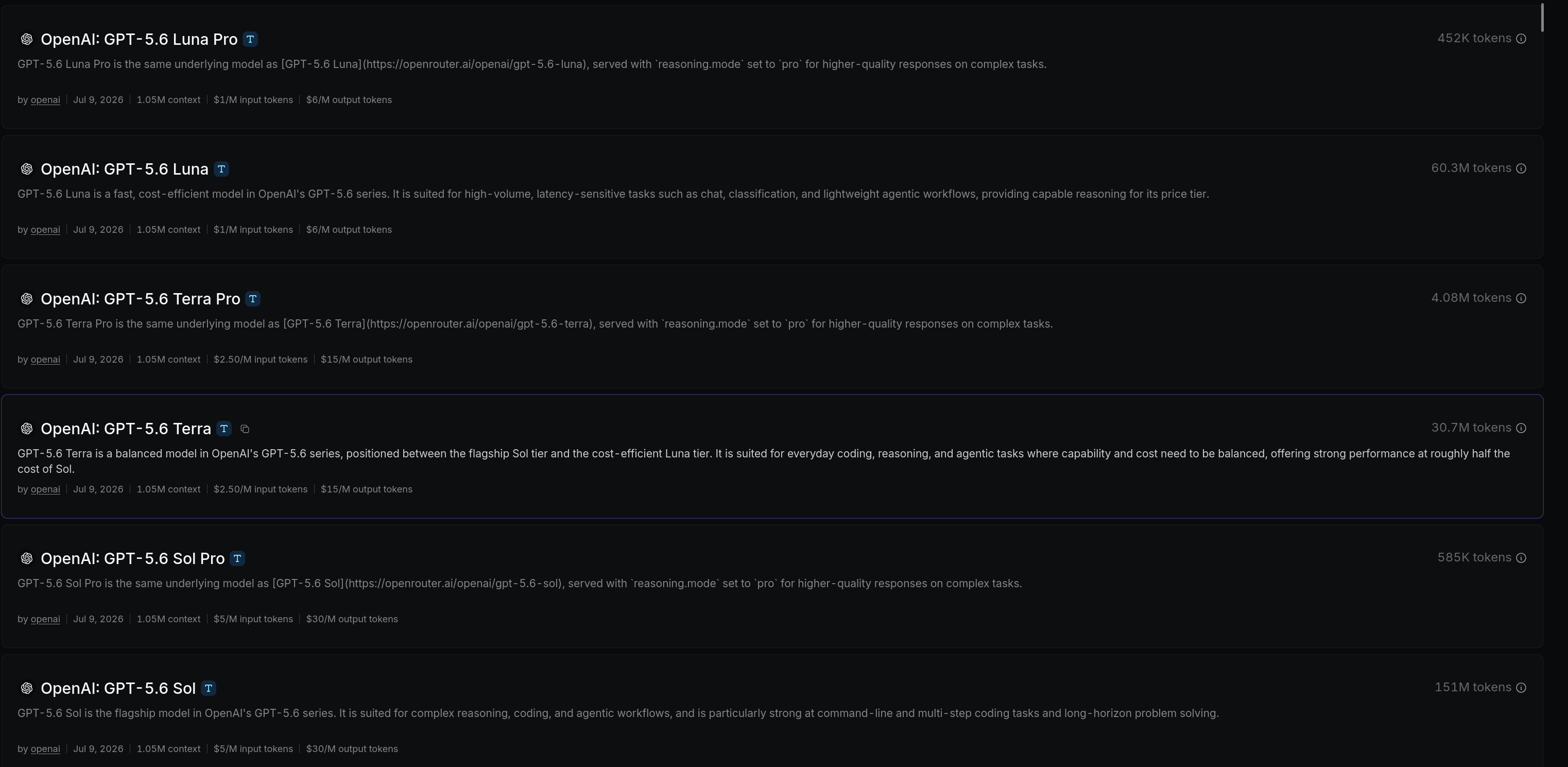The height and width of the screenshot is (767, 1568).
Task: Show info icon beside 60.3M tokens
Action: point(1521,168)
